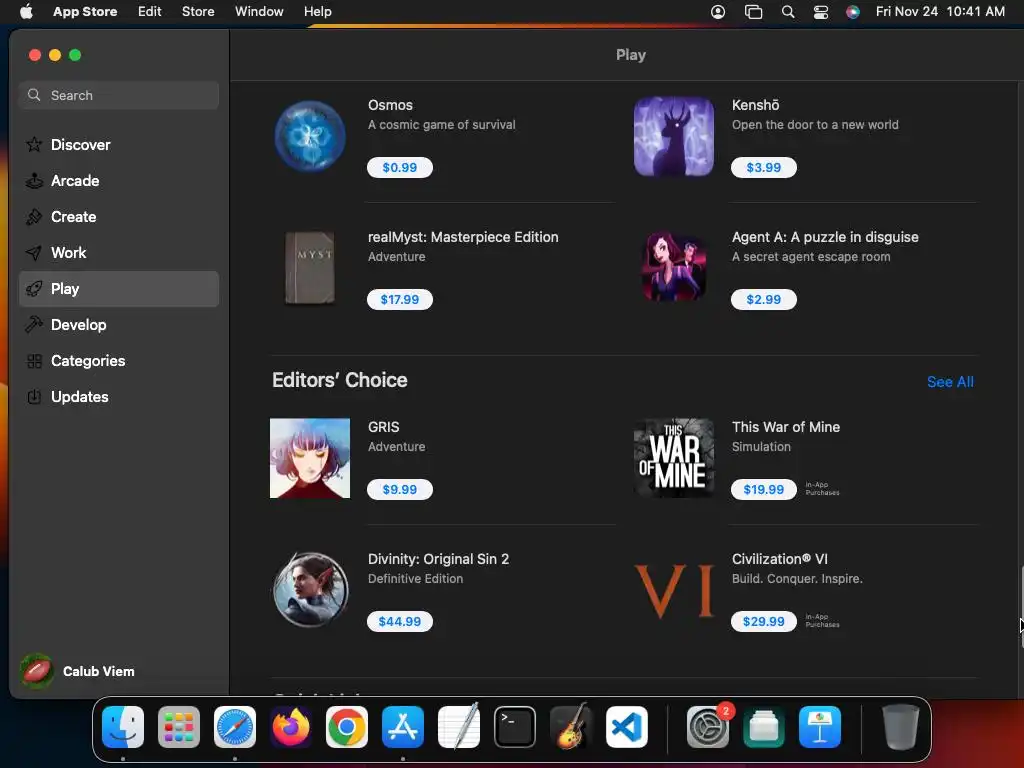The image size is (1024, 768).
Task: Open the Civilization VI icon
Action: [673, 591]
